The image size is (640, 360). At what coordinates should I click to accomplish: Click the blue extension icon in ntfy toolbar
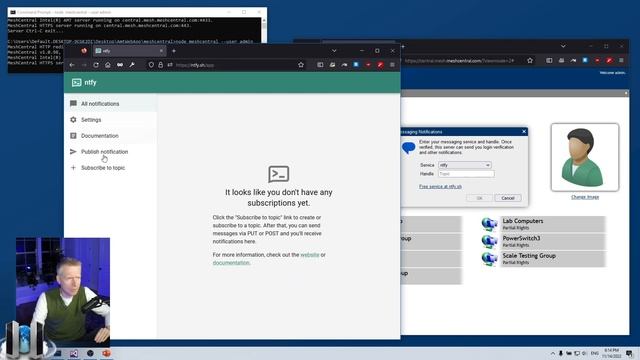(356, 65)
